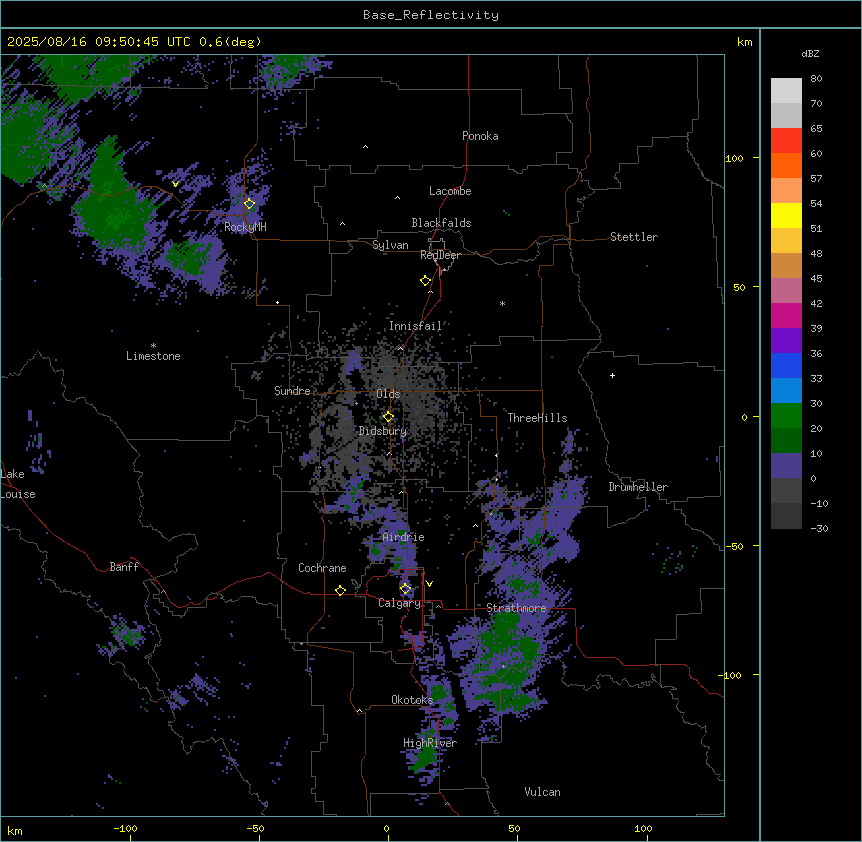Click the -100 tick on vertical axis

point(731,675)
